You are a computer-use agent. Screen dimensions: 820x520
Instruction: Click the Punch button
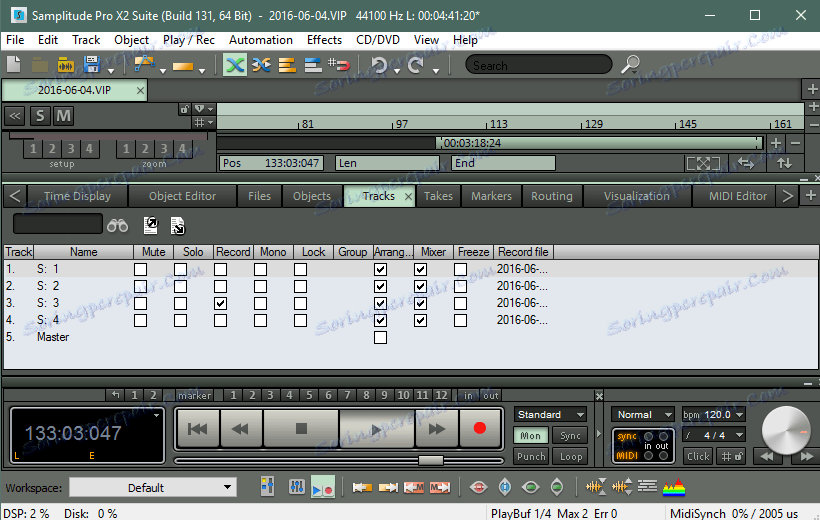[x=531, y=456]
